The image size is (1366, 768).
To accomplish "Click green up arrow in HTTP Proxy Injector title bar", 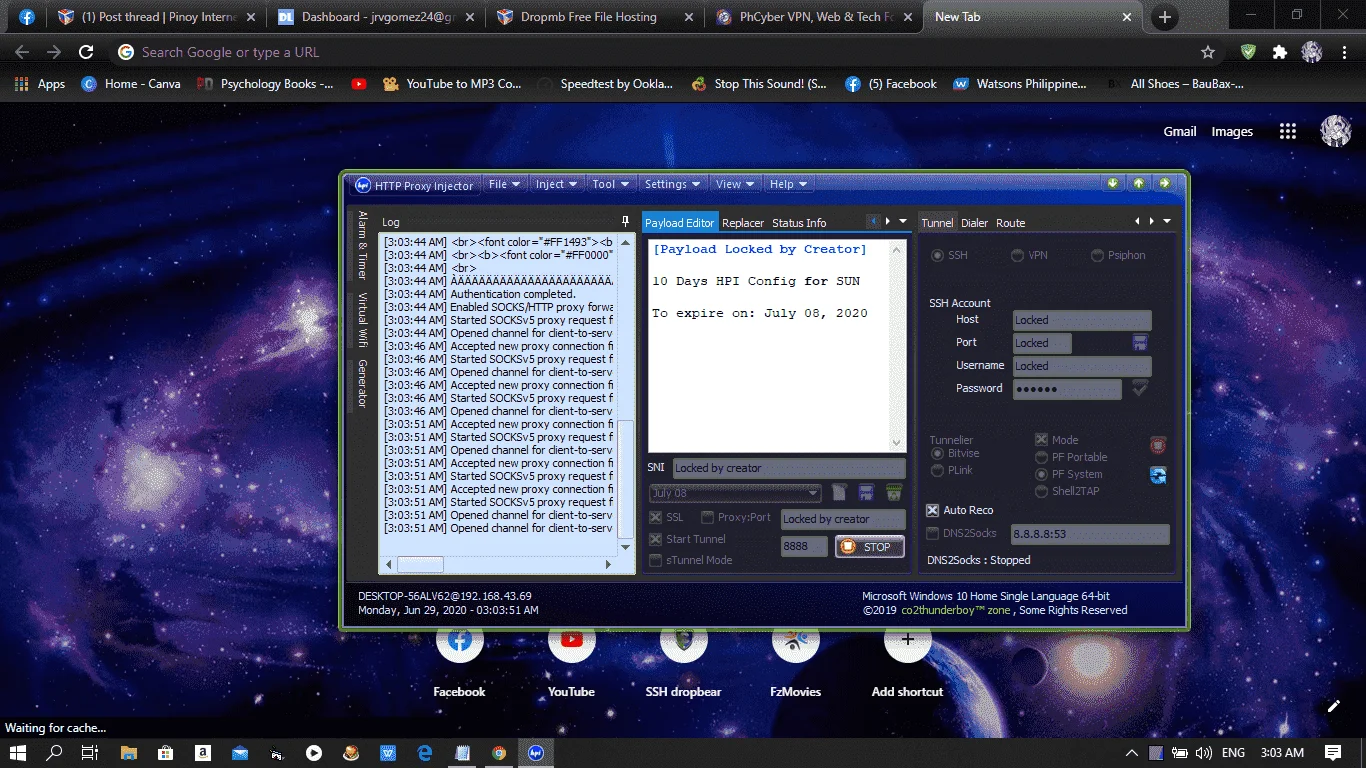I will (x=1139, y=184).
